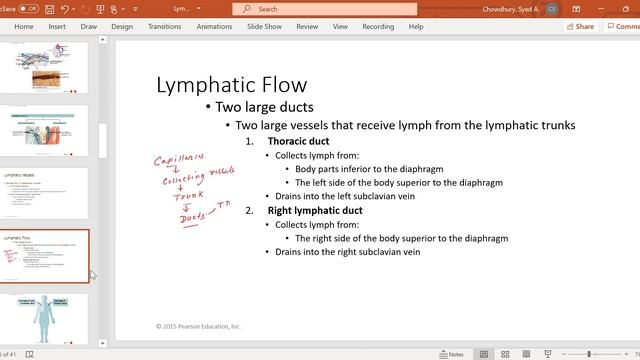Click the 'Two large ducts' bullet text
Screen dimensions: 640x360
pyautogui.click(x=264, y=107)
